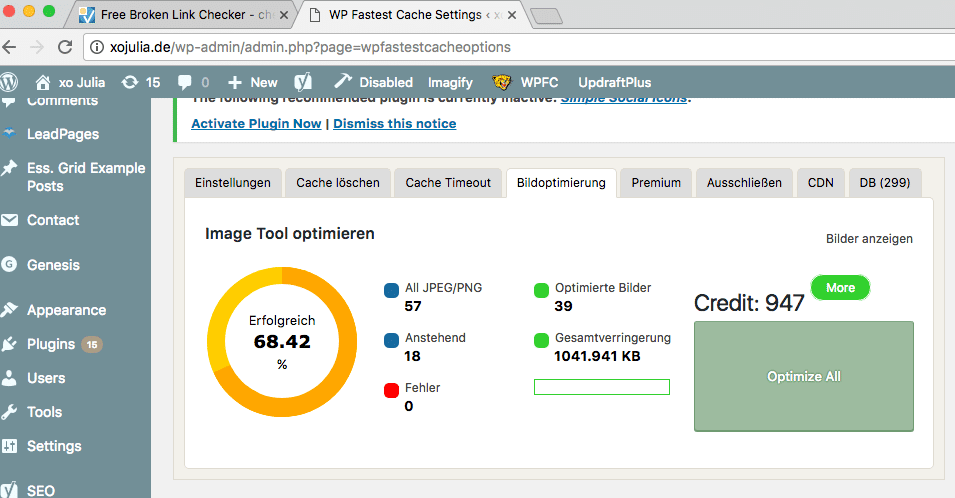The height and width of the screenshot is (498, 955).
Task: Open New content menu label
Action: (264, 82)
